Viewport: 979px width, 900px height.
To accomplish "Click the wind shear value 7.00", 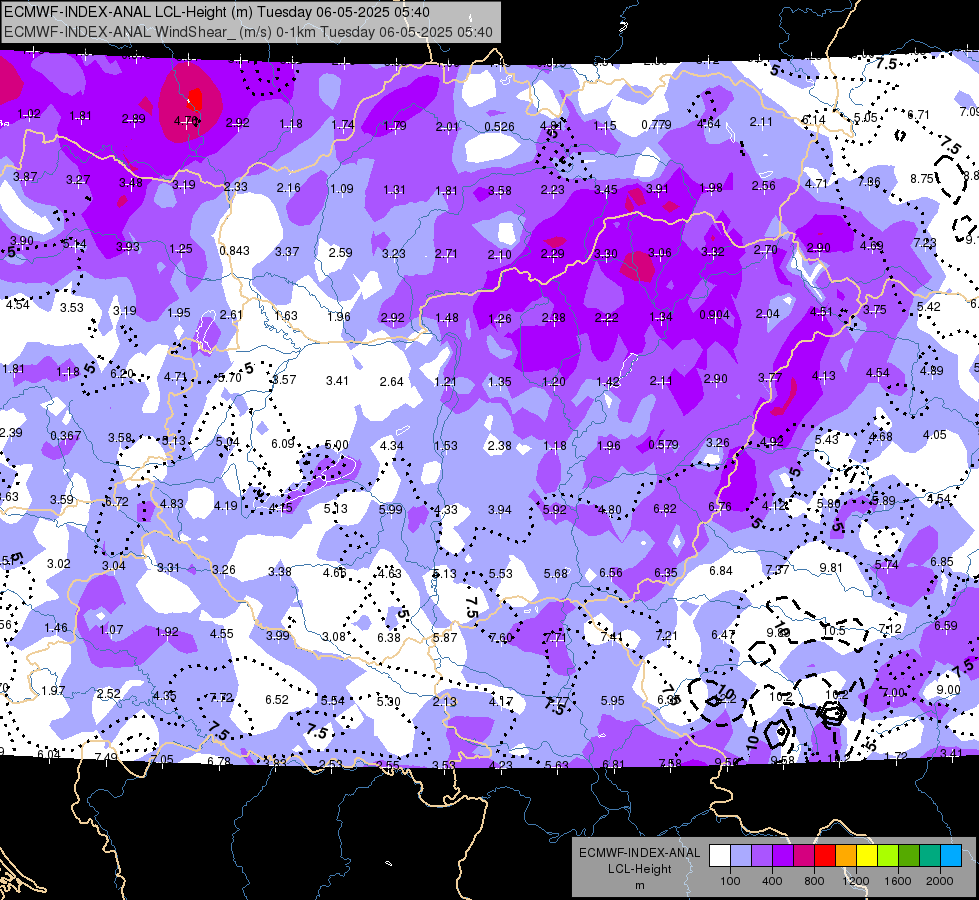I will [x=893, y=693].
